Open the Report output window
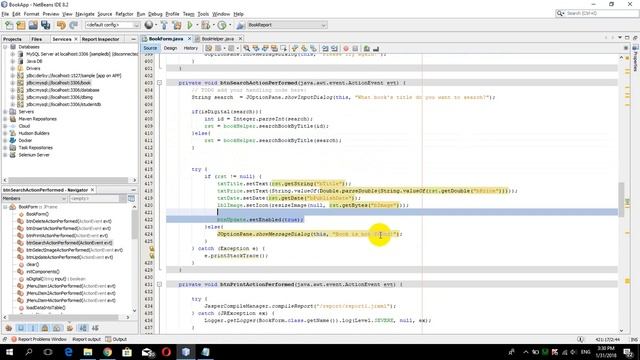Image resolution: width=640 pixels, height=360 pixels. [x=86, y=339]
